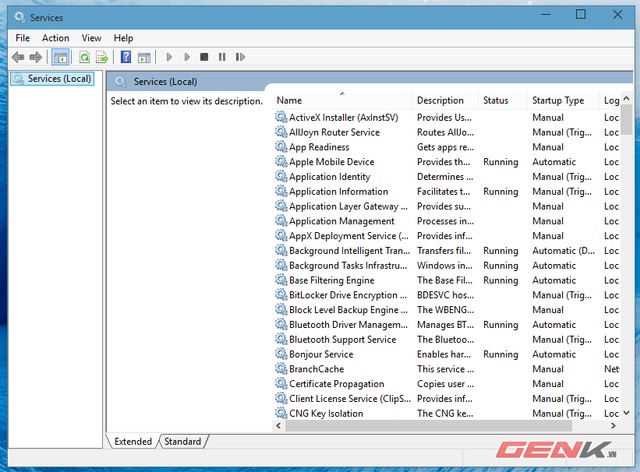Select the Client License Service row

pyautogui.click(x=447, y=399)
